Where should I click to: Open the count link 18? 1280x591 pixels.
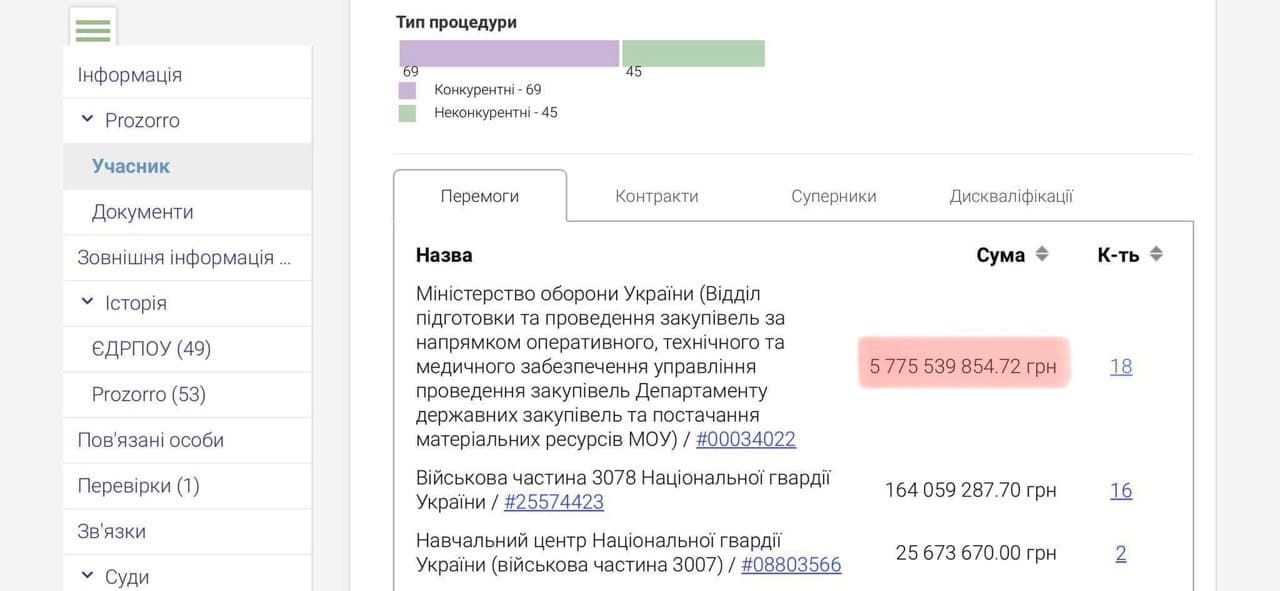tap(1121, 366)
